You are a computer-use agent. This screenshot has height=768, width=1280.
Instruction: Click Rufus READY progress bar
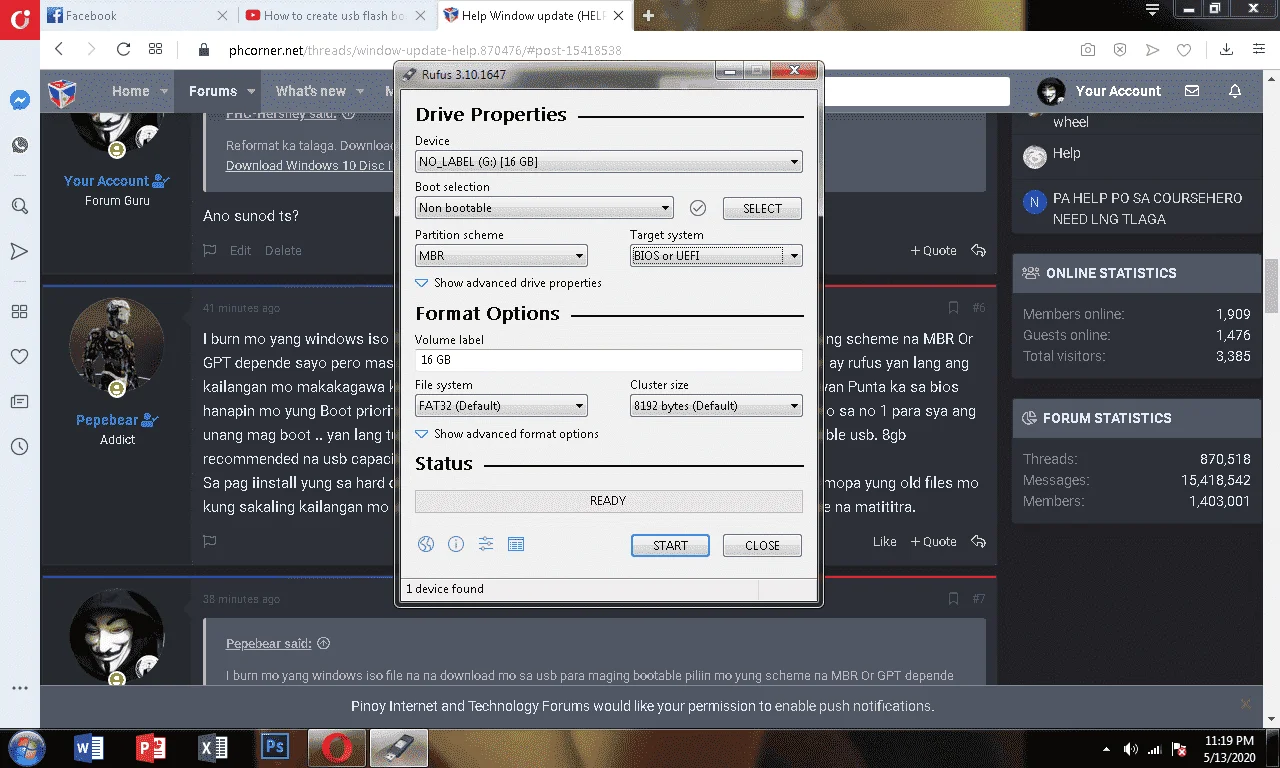[608, 501]
